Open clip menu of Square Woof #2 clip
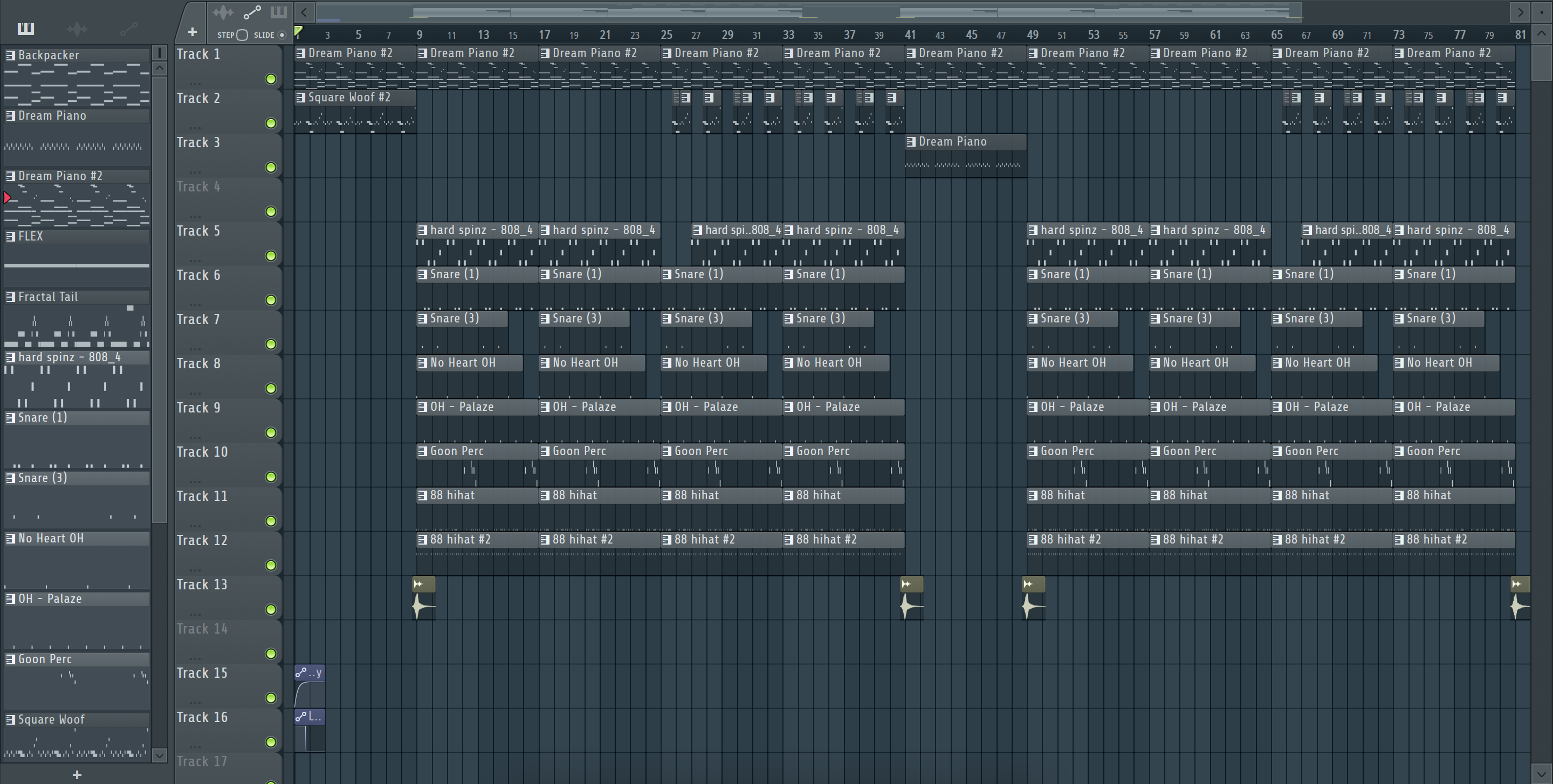The height and width of the screenshot is (784, 1553). coord(300,97)
